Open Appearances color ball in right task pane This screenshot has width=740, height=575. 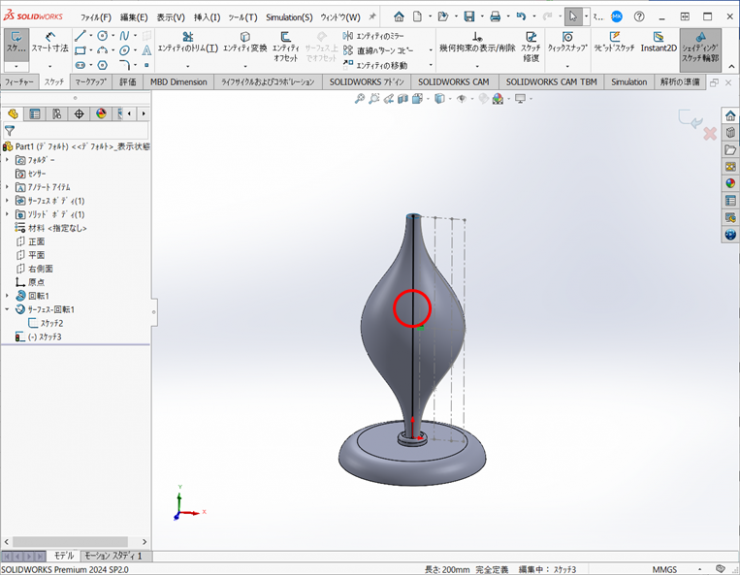coord(730,183)
